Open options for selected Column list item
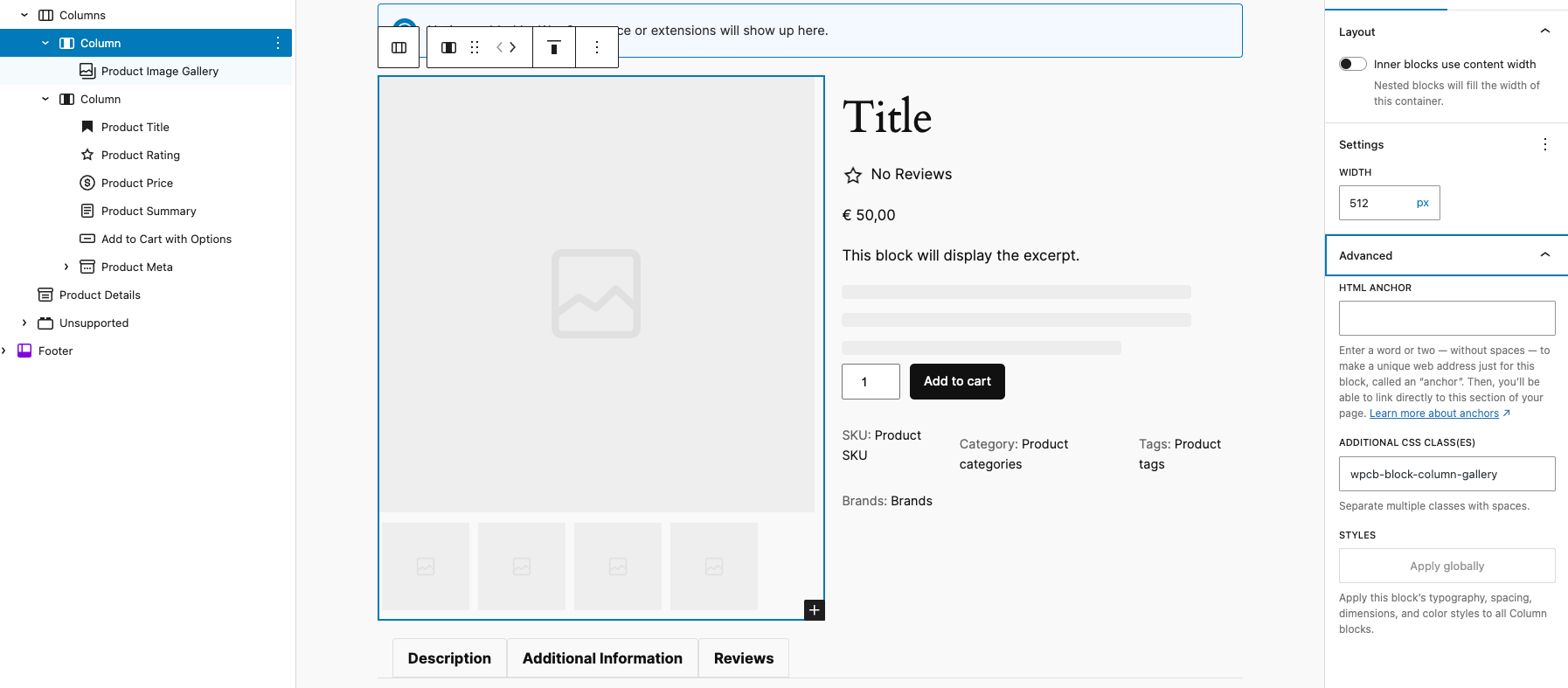This screenshot has height=688, width=1568. [278, 43]
